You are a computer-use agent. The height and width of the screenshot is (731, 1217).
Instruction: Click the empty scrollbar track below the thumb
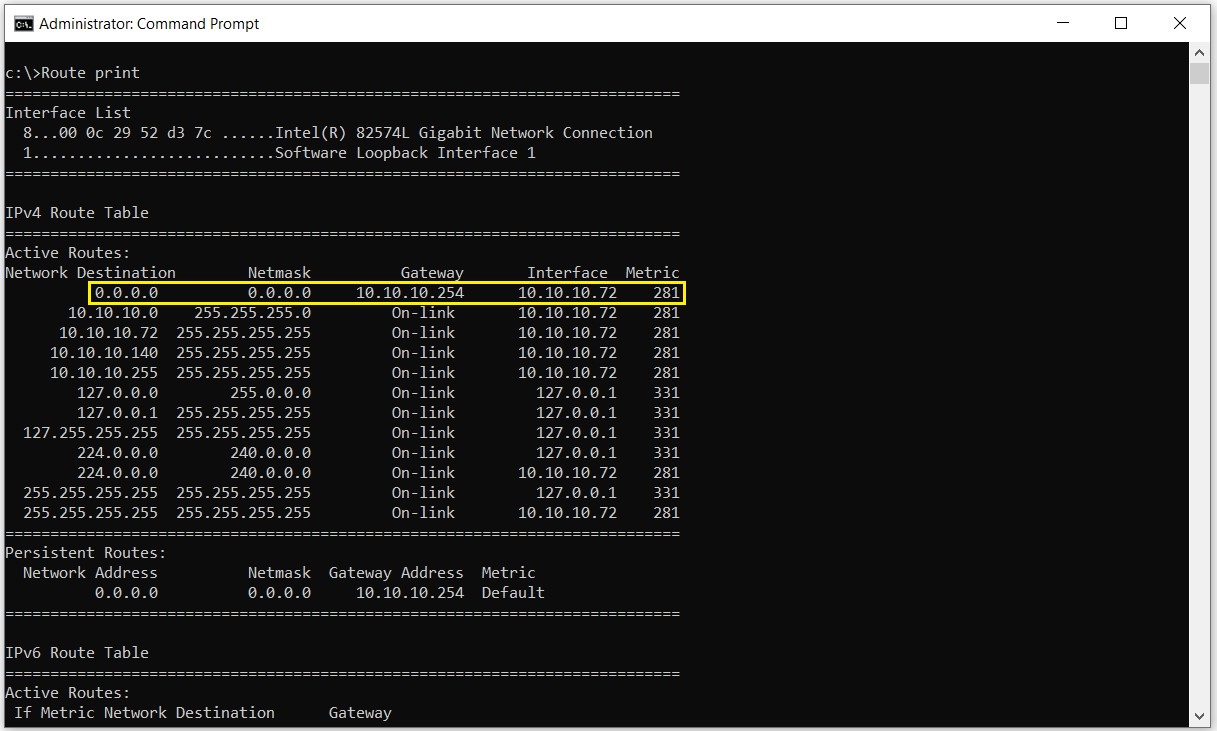pyautogui.click(x=1199, y=400)
